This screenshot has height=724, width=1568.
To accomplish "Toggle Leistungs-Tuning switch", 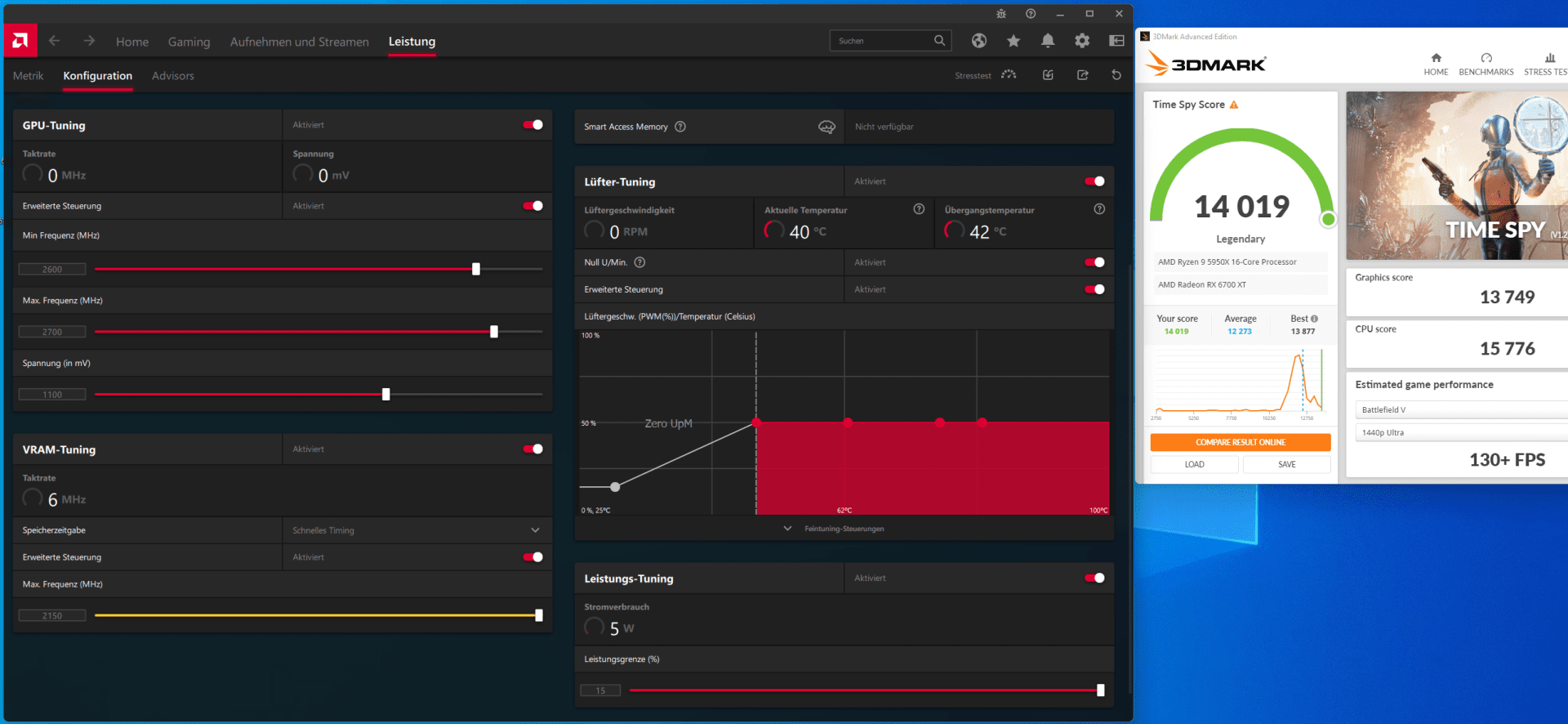I will click(1094, 578).
